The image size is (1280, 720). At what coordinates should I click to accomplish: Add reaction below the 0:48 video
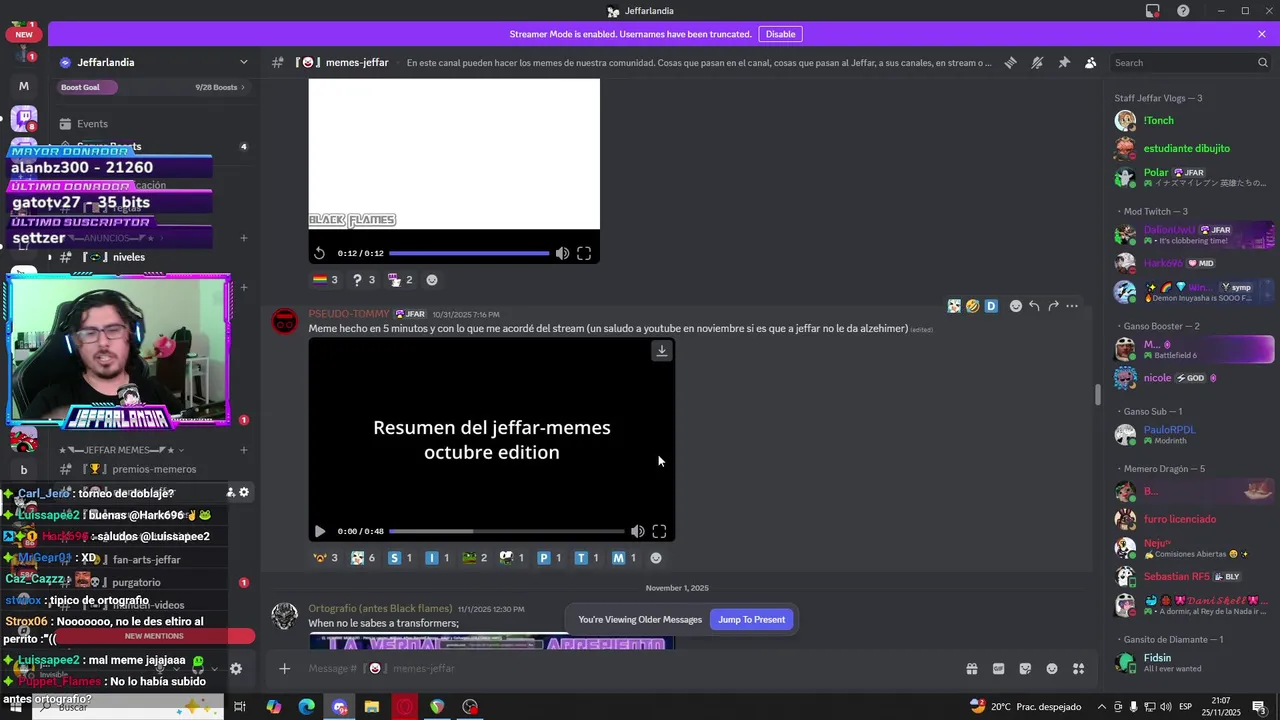pyautogui.click(x=656, y=558)
